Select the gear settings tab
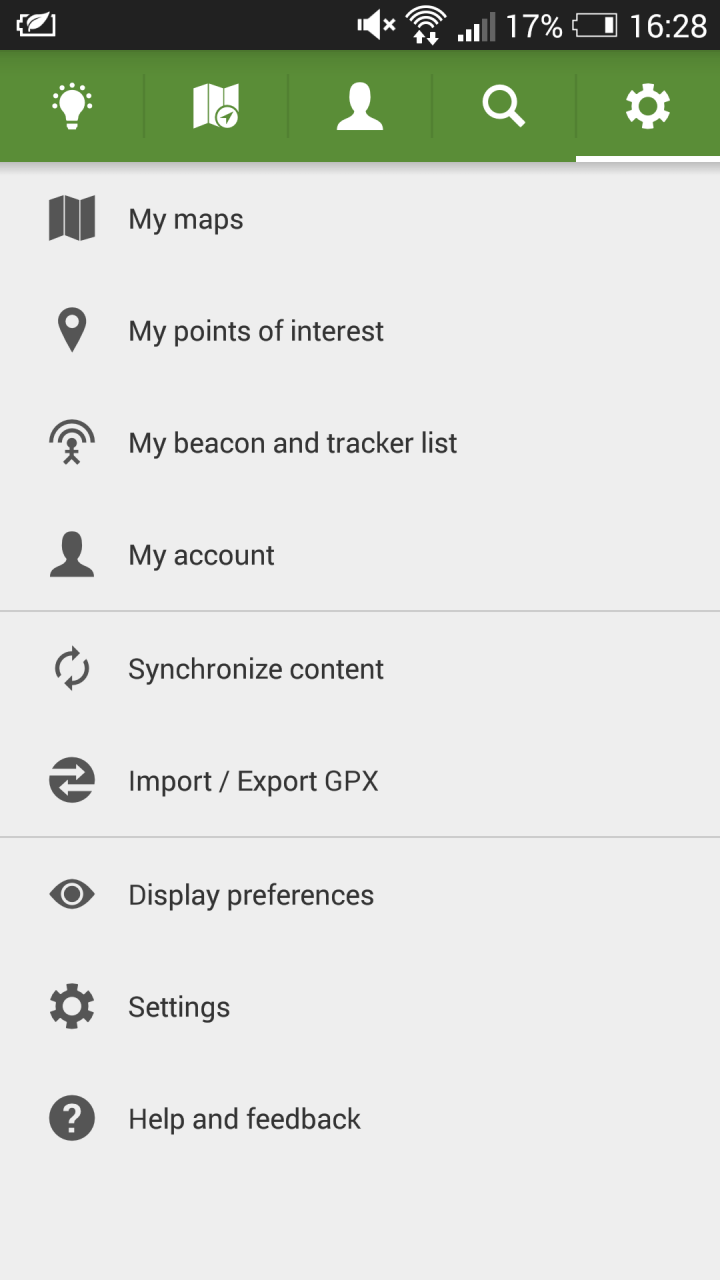Image resolution: width=720 pixels, height=1280 pixels. (x=648, y=106)
